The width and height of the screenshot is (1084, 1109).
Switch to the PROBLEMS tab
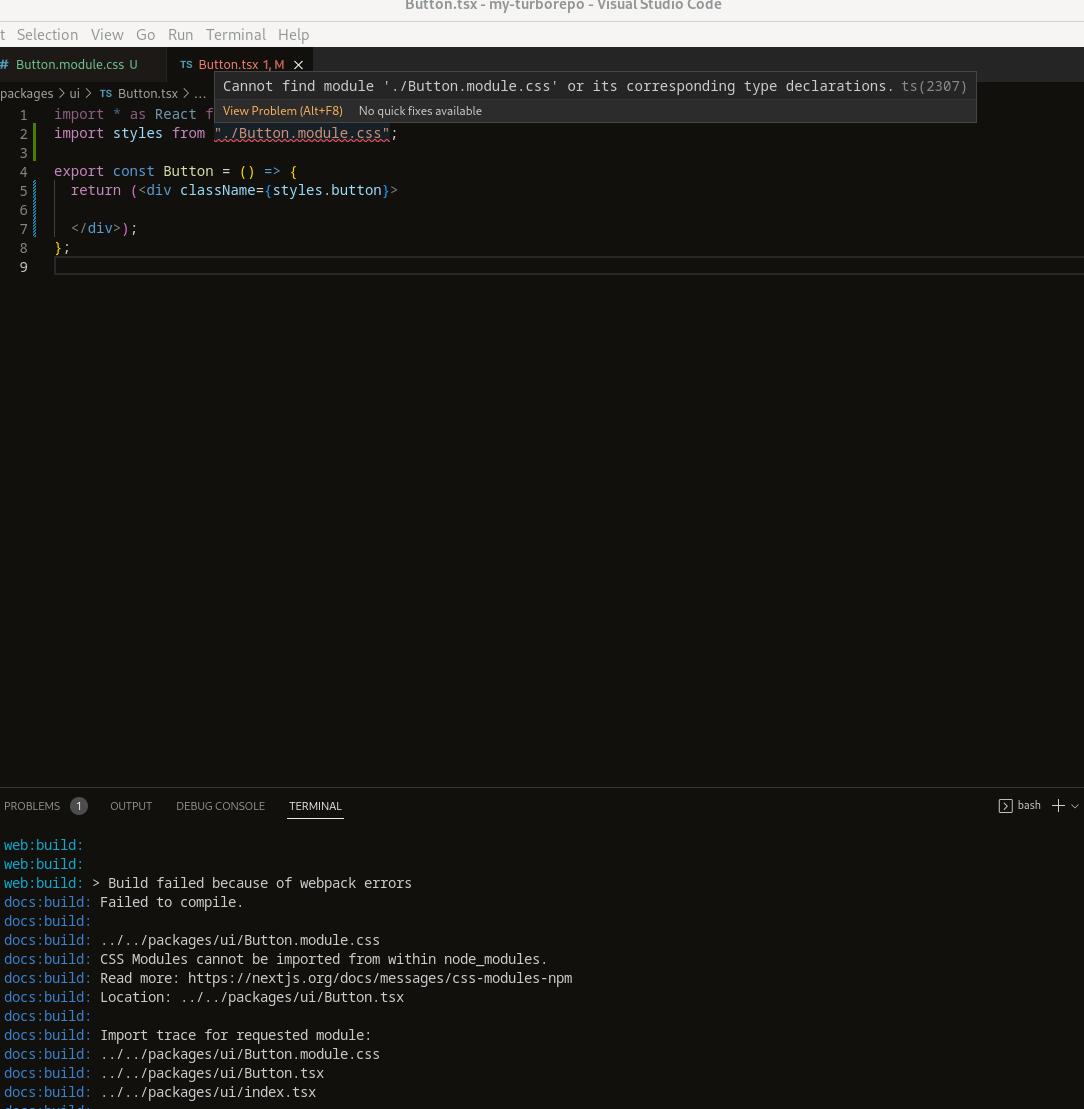32,806
